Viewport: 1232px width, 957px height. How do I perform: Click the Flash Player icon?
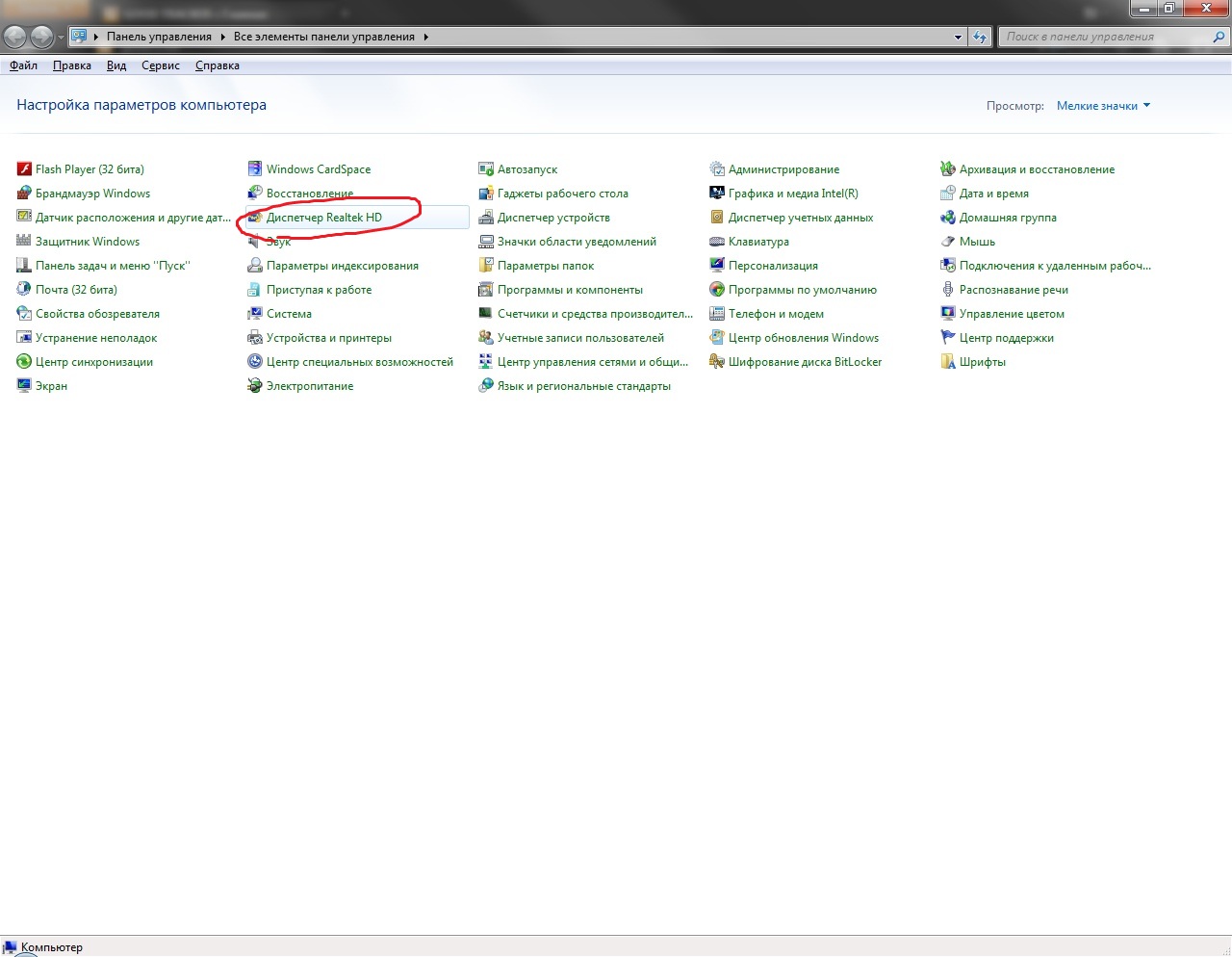pos(24,169)
